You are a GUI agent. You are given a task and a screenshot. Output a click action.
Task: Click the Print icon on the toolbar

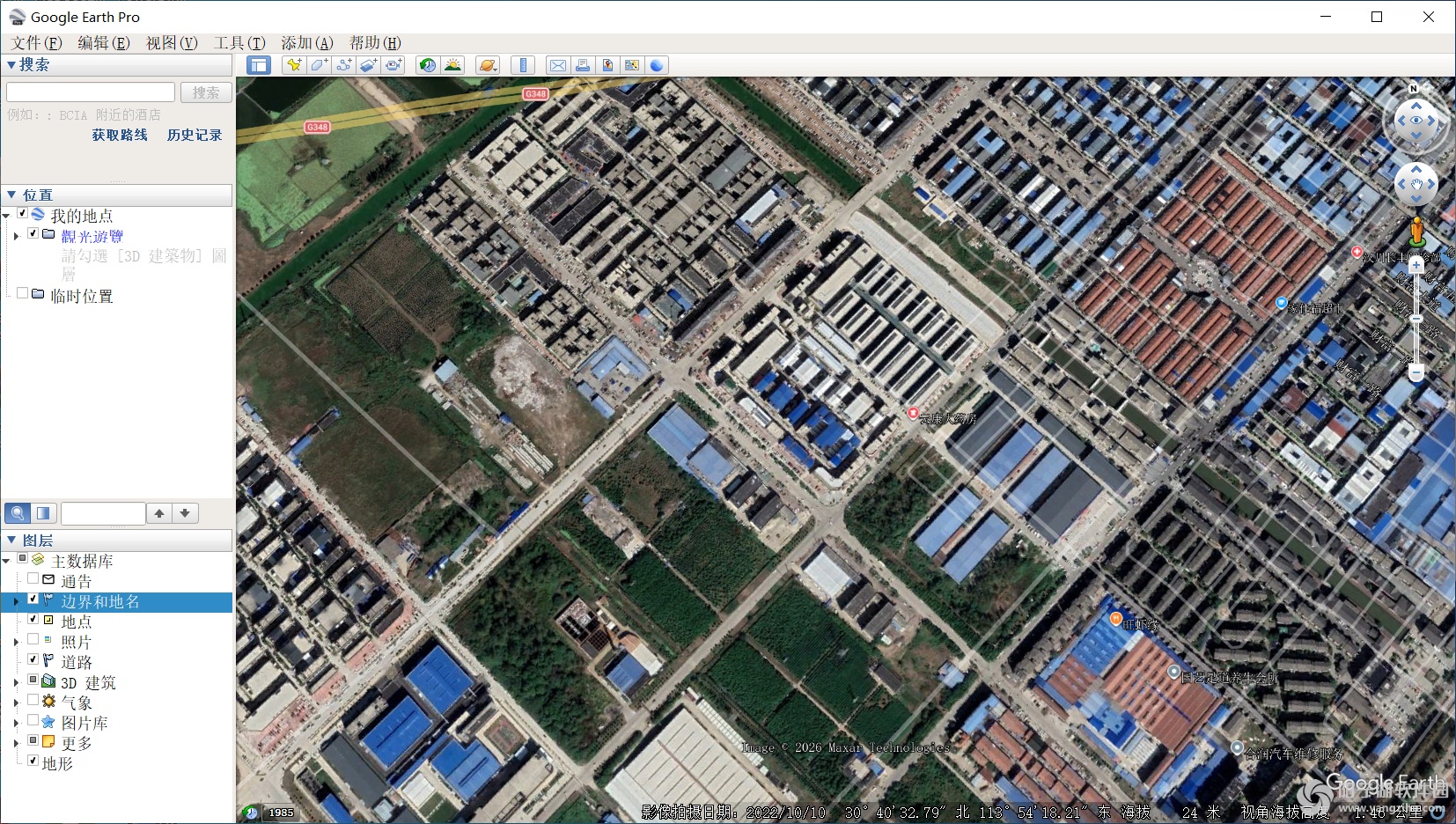tap(585, 65)
